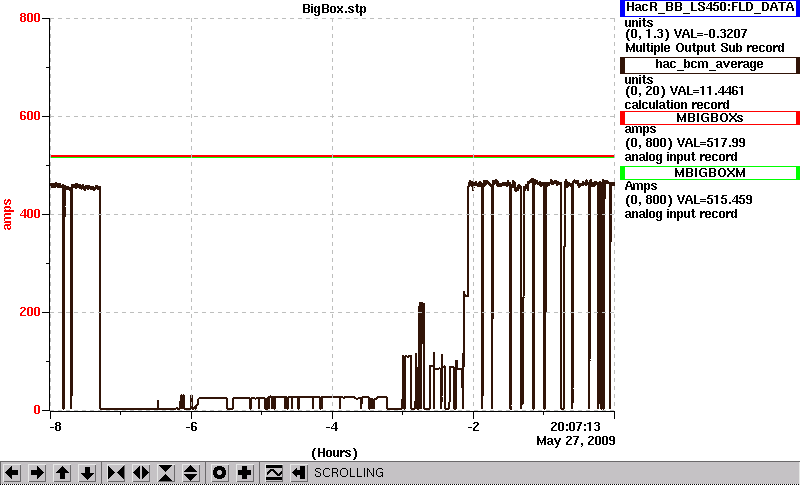
Task: Click the hourglass vertical zoom-in icon
Action: point(166,473)
